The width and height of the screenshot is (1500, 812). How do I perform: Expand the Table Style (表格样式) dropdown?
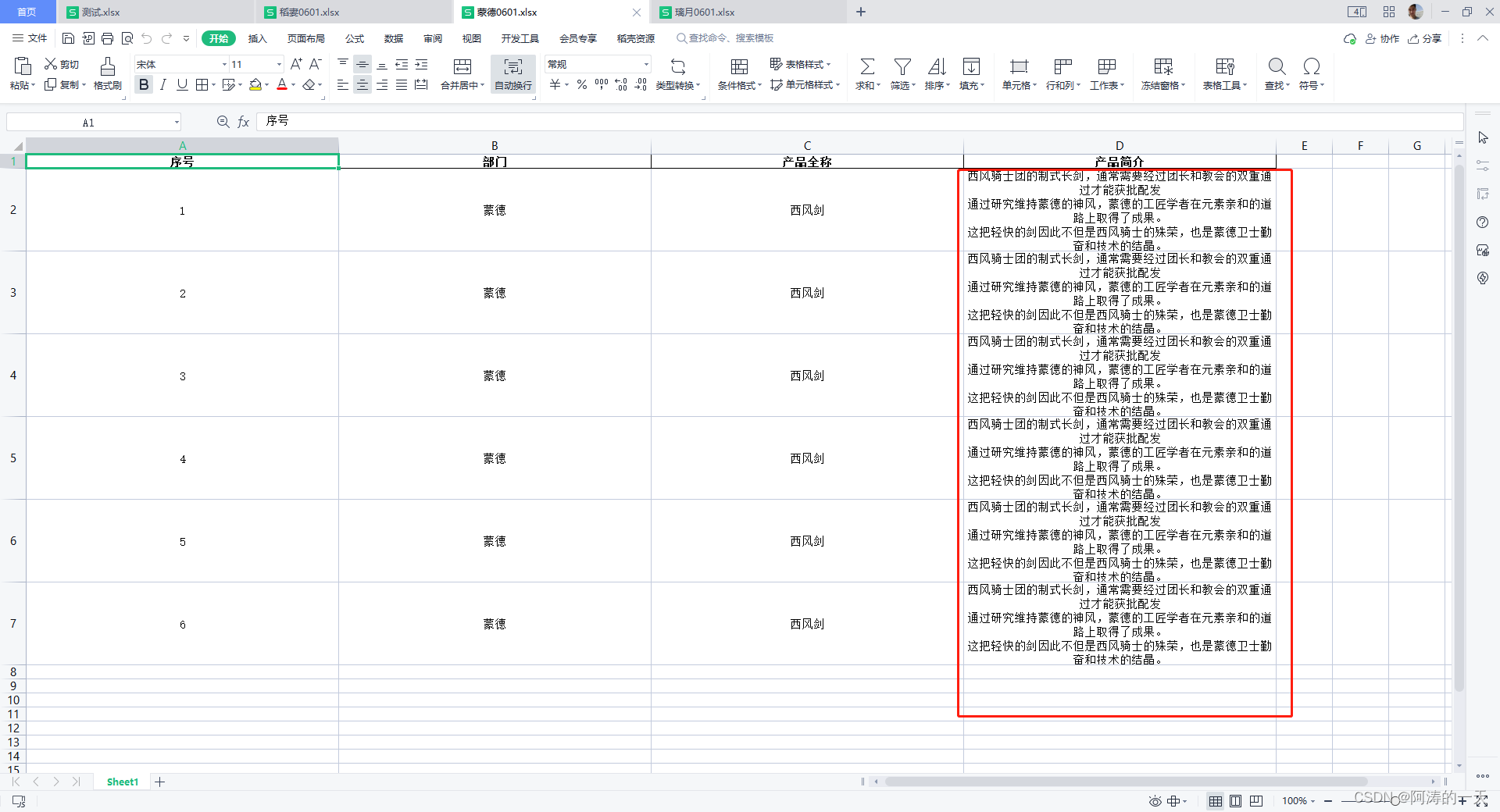coord(828,65)
